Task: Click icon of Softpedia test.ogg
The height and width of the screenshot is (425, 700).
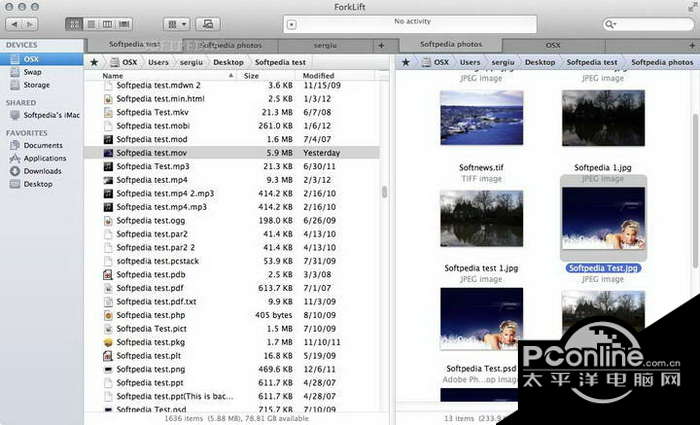Action: point(108,221)
